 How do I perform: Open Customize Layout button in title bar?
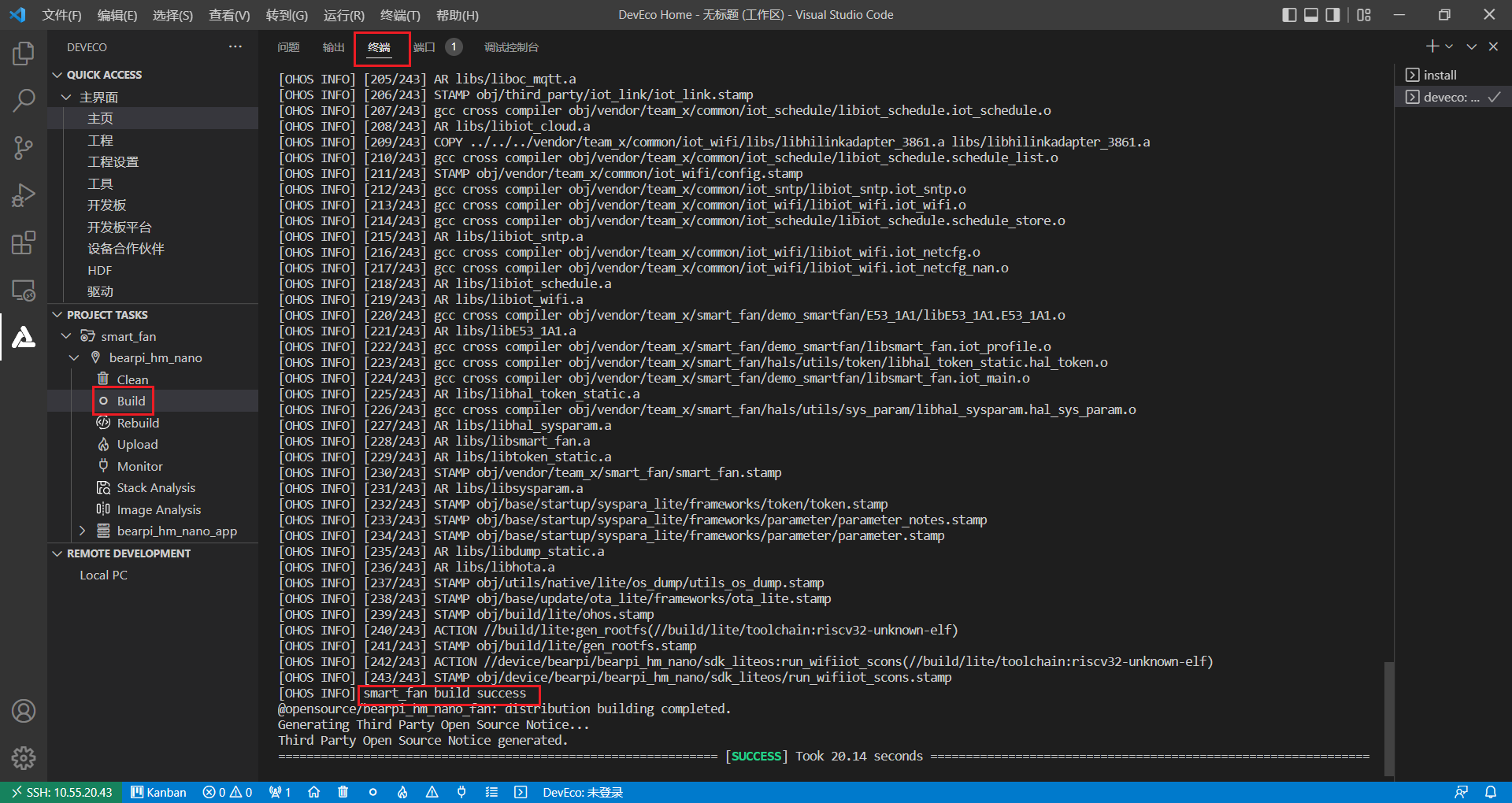click(1364, 15)
